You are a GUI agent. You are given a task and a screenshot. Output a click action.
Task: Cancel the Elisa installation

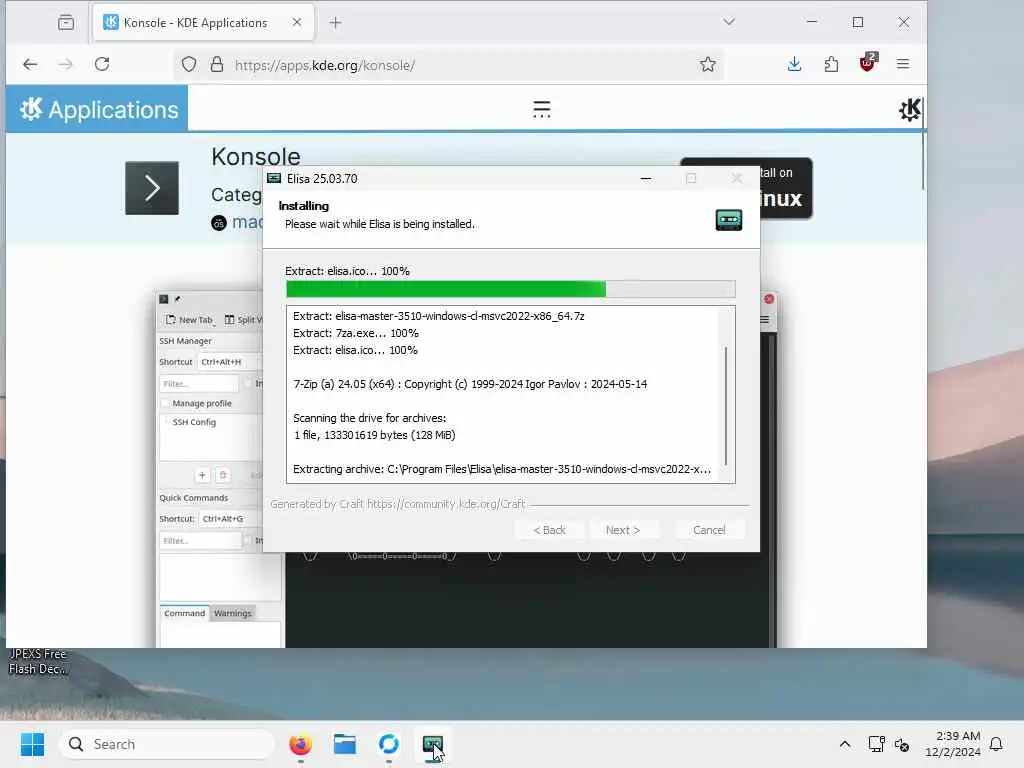click(x=709, y=530)
